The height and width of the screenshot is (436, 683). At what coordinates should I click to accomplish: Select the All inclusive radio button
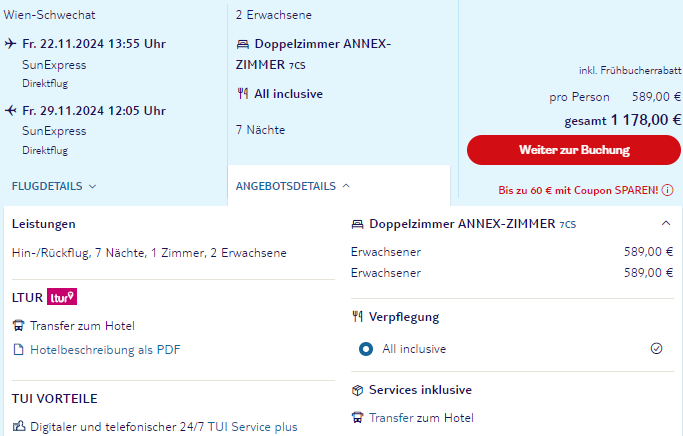tap(366, 349)
